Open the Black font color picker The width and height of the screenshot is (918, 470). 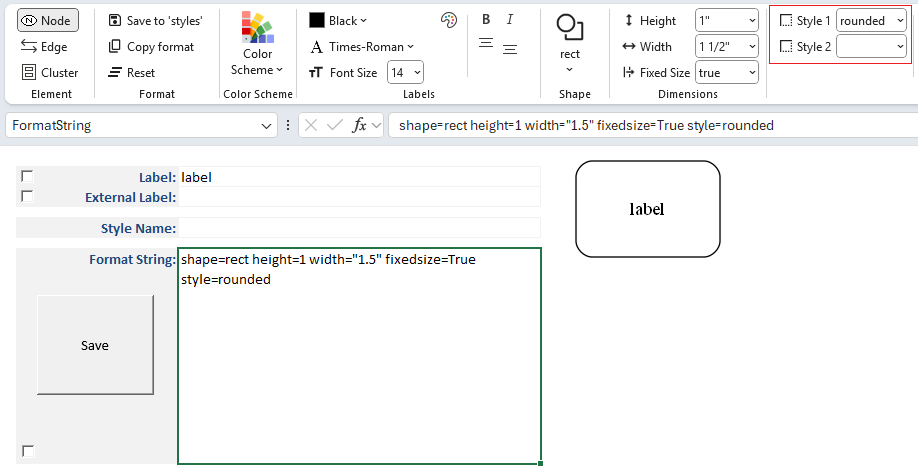coord(338,21)
